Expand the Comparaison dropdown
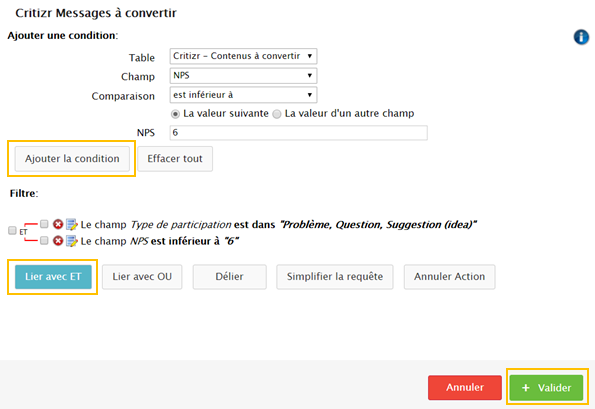 (x=243, y=95)
